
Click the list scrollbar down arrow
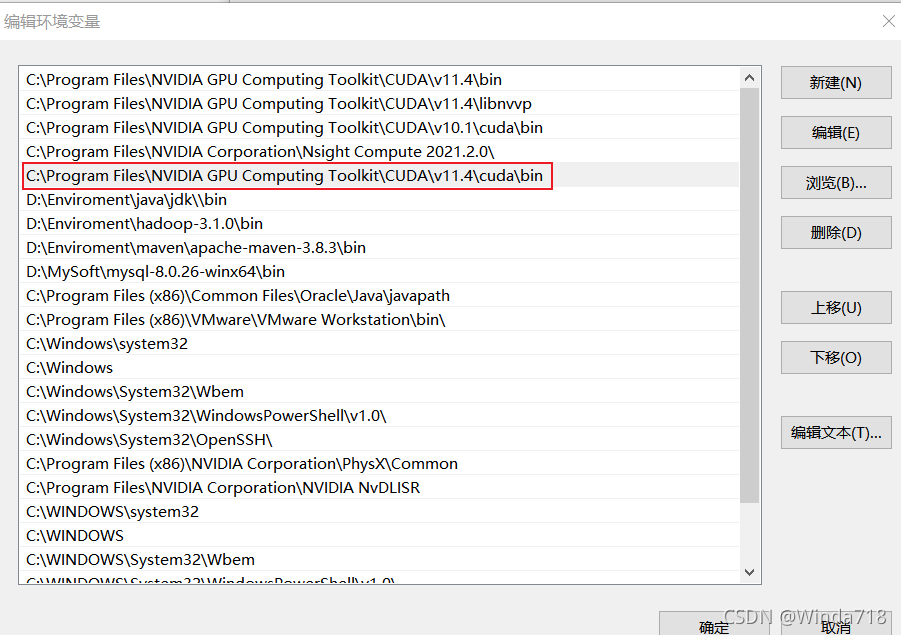[x=749, y=572]
